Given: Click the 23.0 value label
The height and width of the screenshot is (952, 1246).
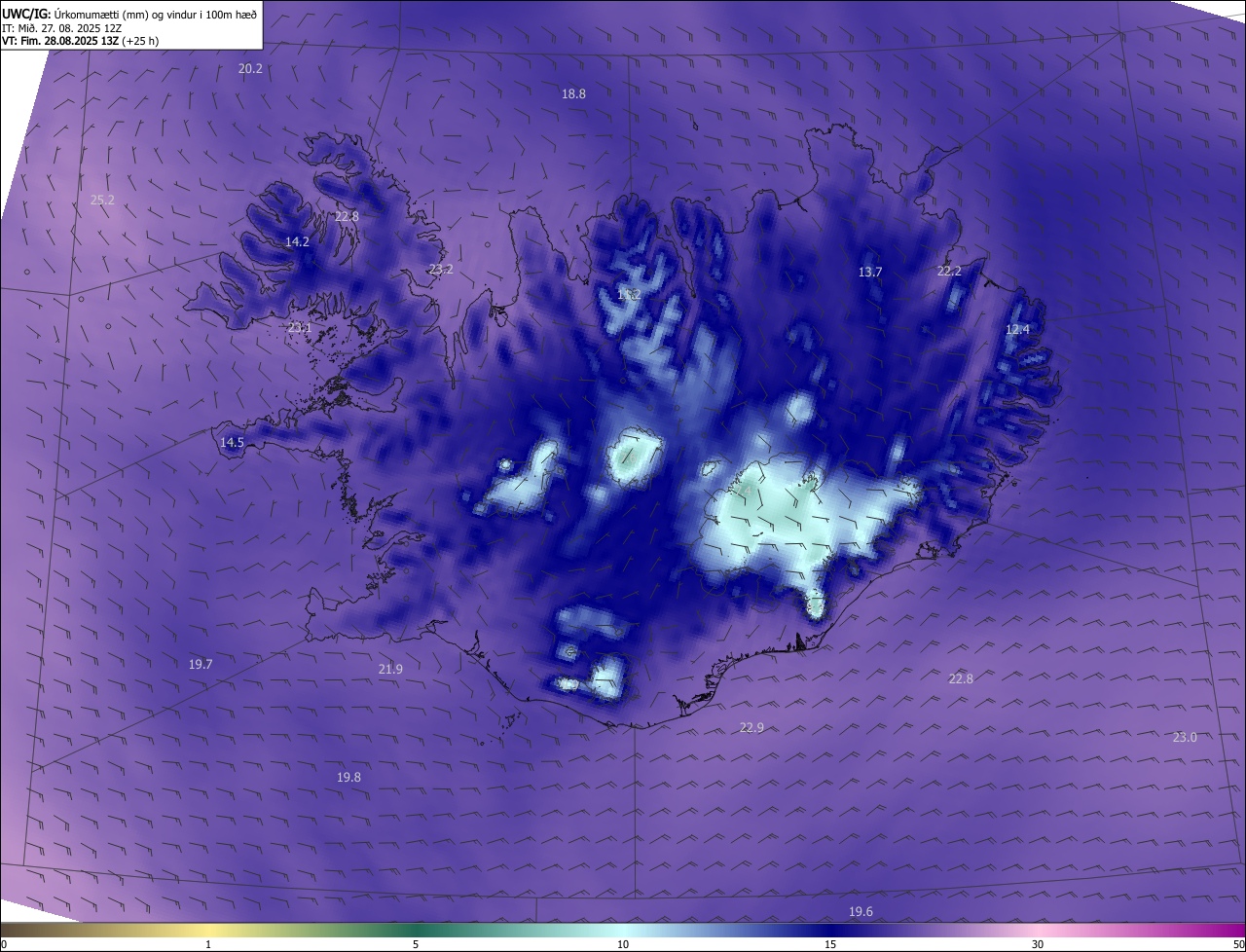Looking at the screenshot, I should click(1185, 738).
